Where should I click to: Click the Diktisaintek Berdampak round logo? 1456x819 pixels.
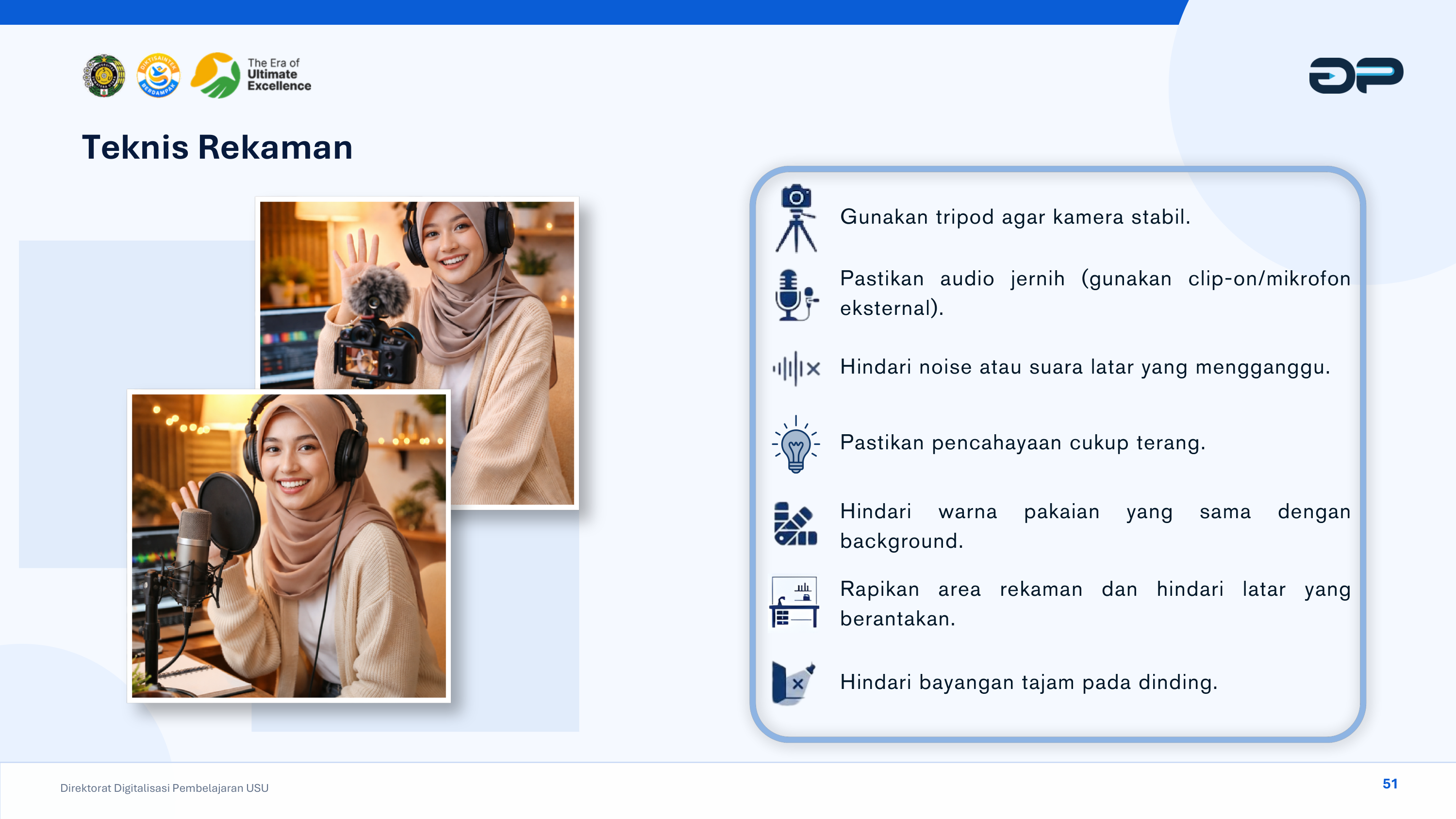click(x=159, y=76)
